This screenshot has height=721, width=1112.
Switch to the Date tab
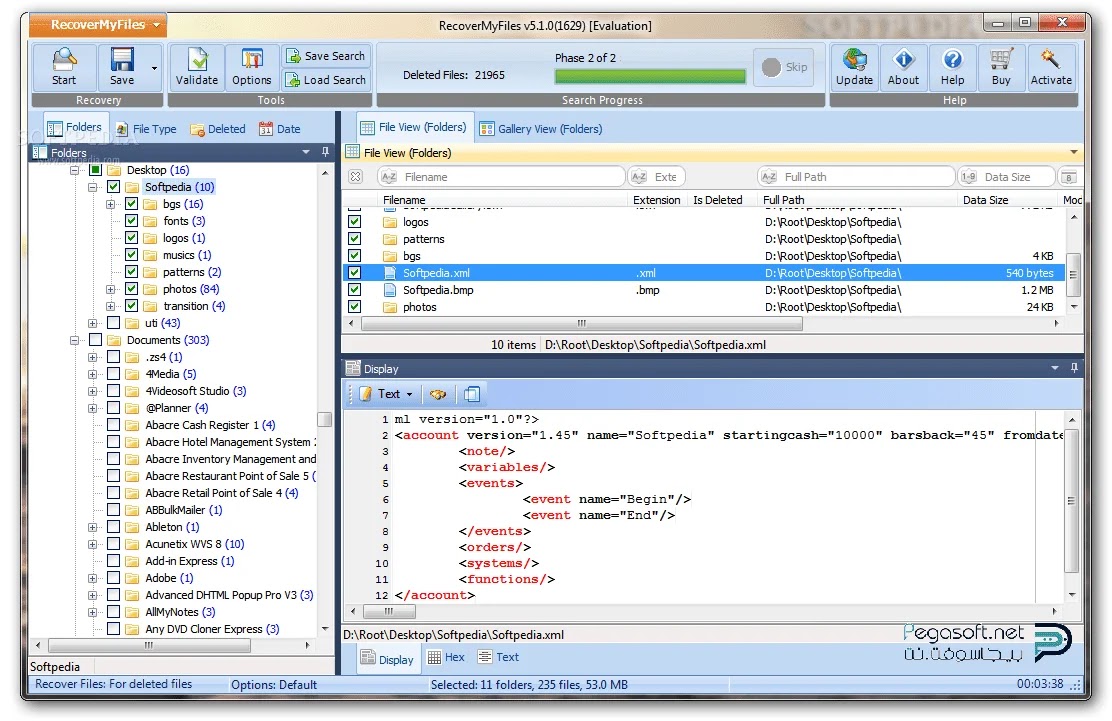coord(279,129)
